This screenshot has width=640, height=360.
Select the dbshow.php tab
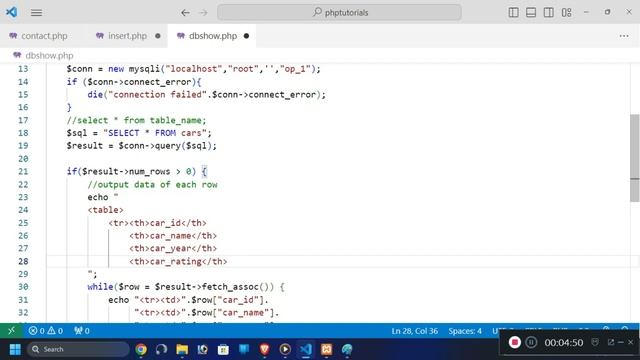point(212,36)
